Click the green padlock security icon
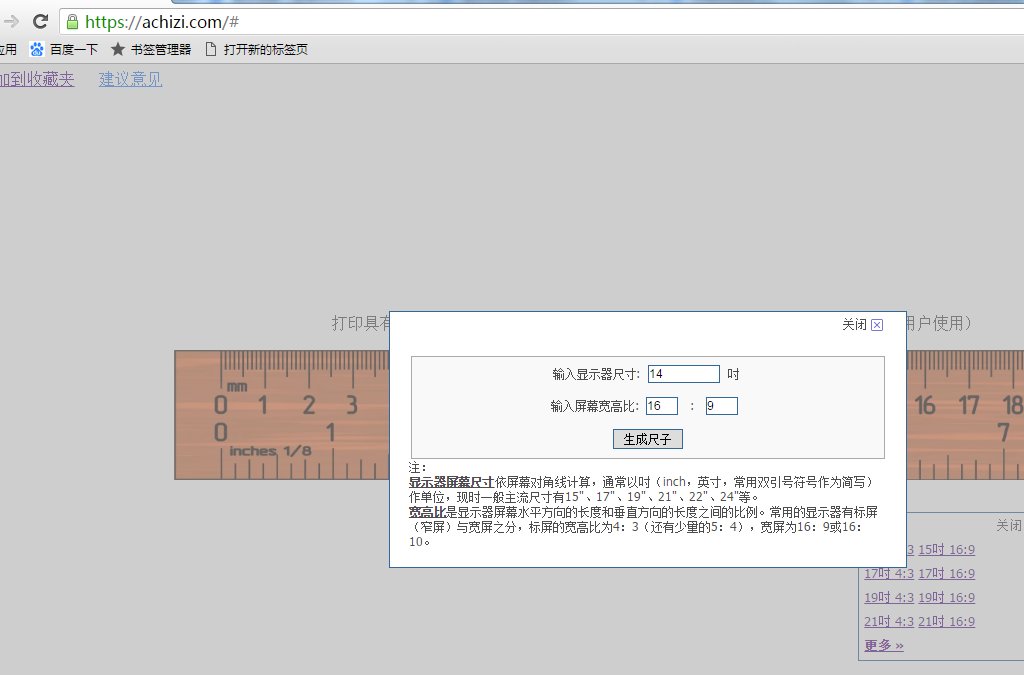 coord(72,21)
